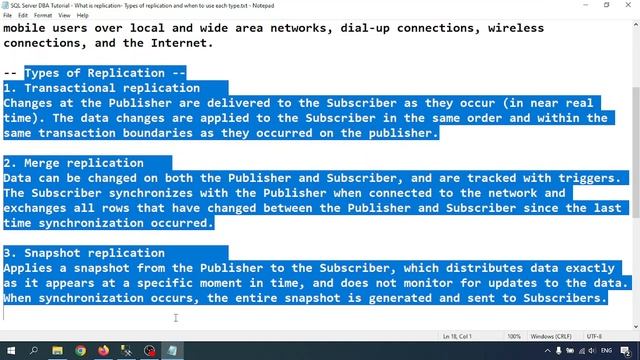Open the Action Center notifications icon

(625, 351)
